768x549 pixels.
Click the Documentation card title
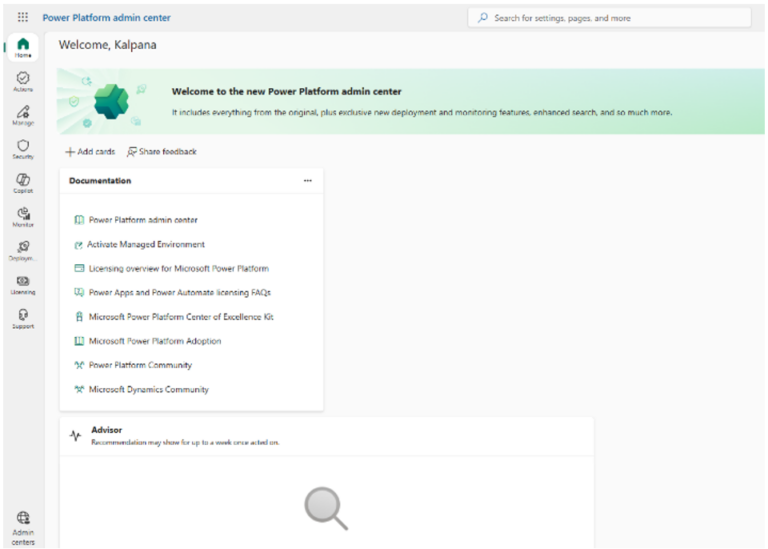(x=100, y=181)
